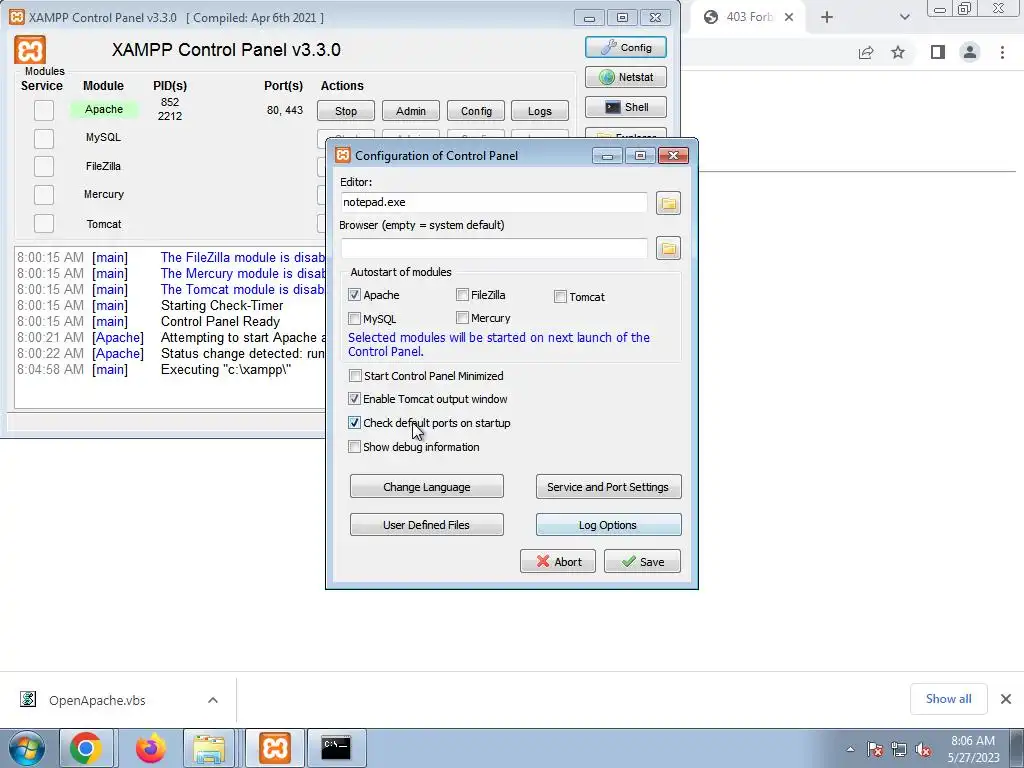Click Abort with red X icon
This screenshot has height=768, width=1024.
(558, 562)
